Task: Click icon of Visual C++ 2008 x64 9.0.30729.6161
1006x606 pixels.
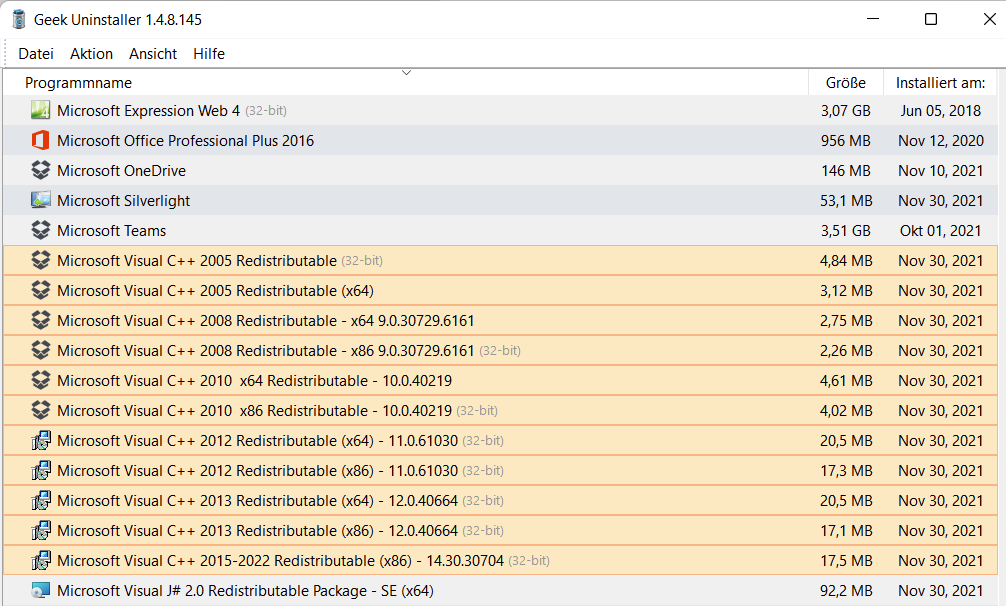Action: click(x=40, y=320)
